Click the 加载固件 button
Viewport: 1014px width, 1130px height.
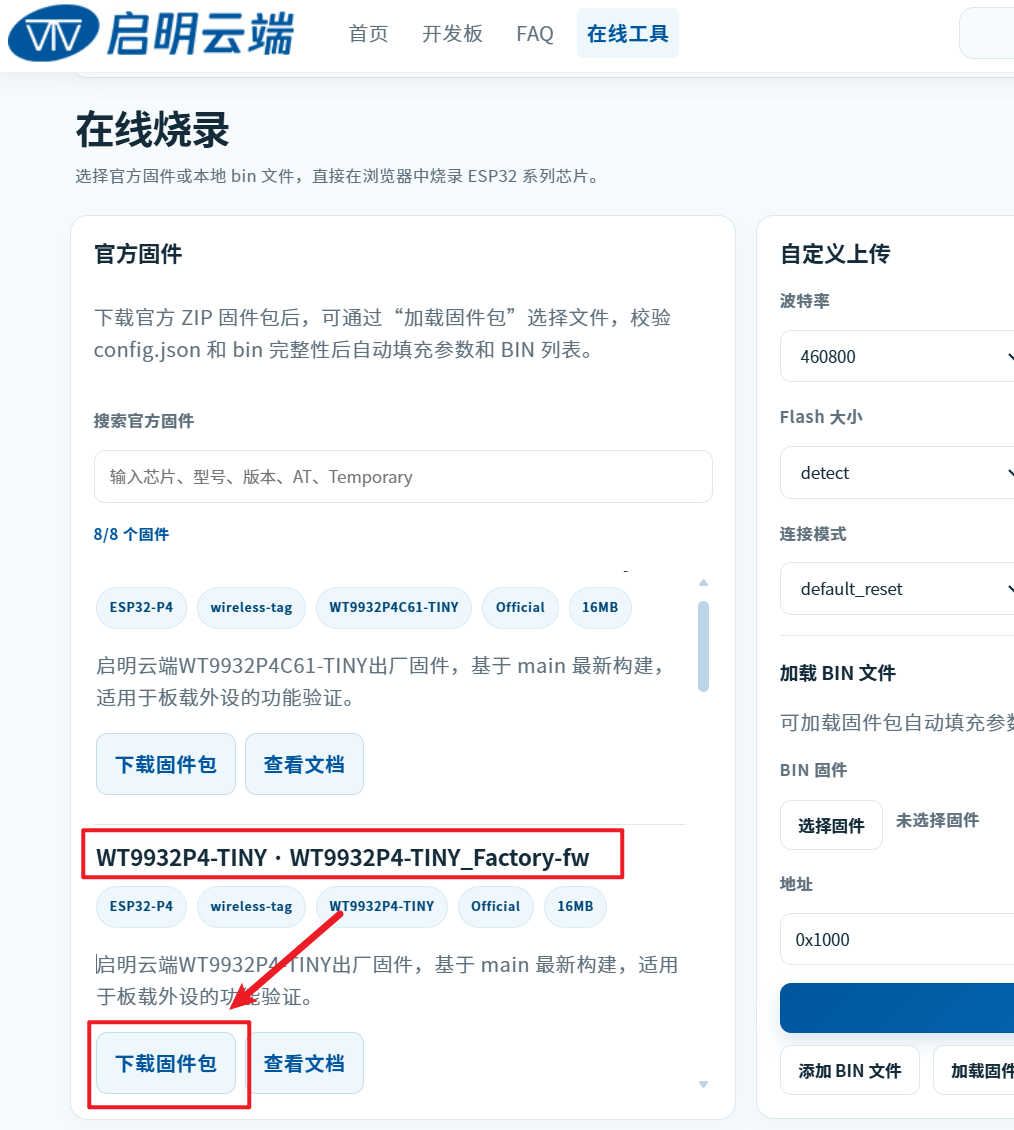974,1070
